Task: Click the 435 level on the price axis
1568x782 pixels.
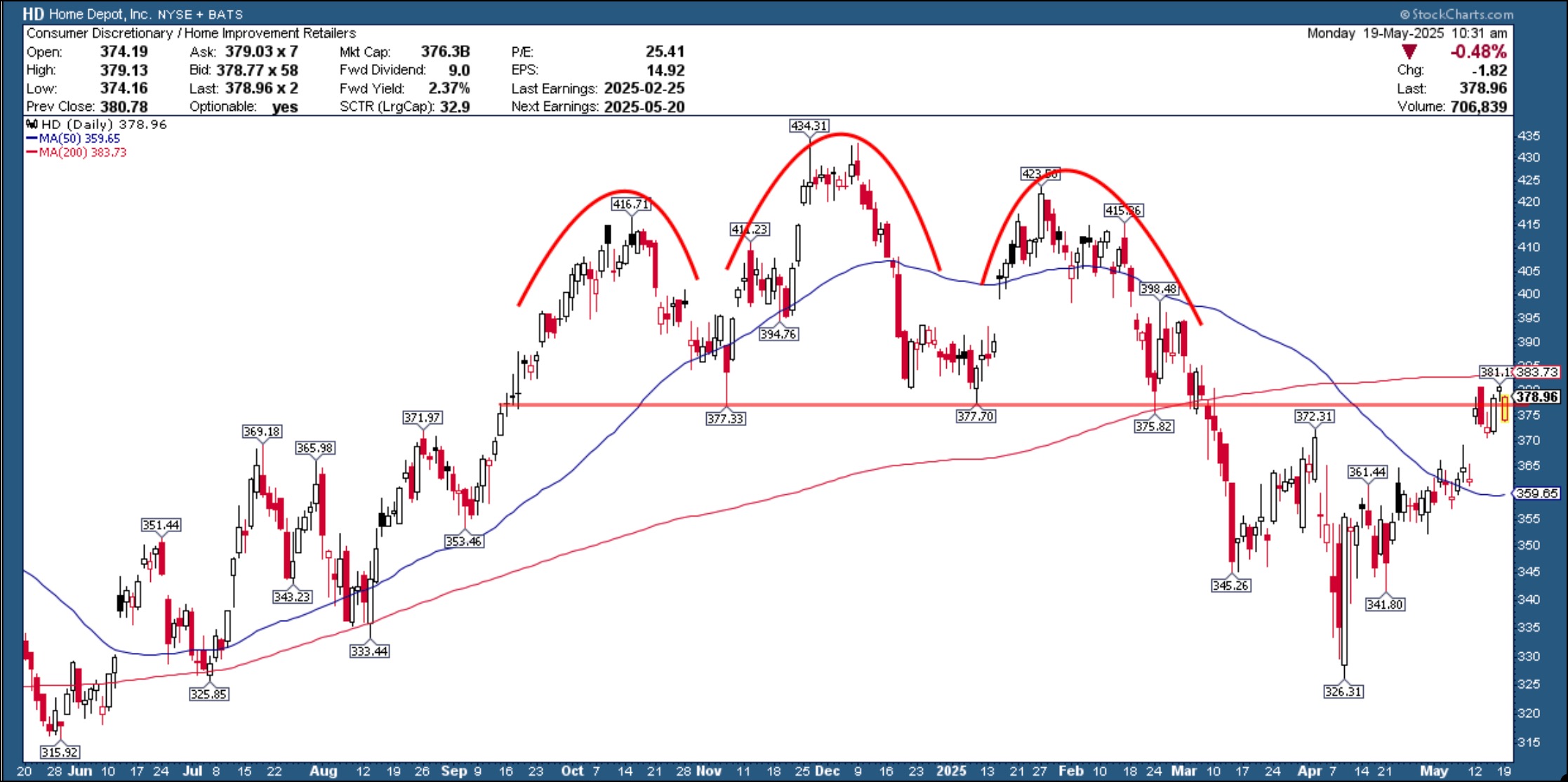Action: point(1529,135)
